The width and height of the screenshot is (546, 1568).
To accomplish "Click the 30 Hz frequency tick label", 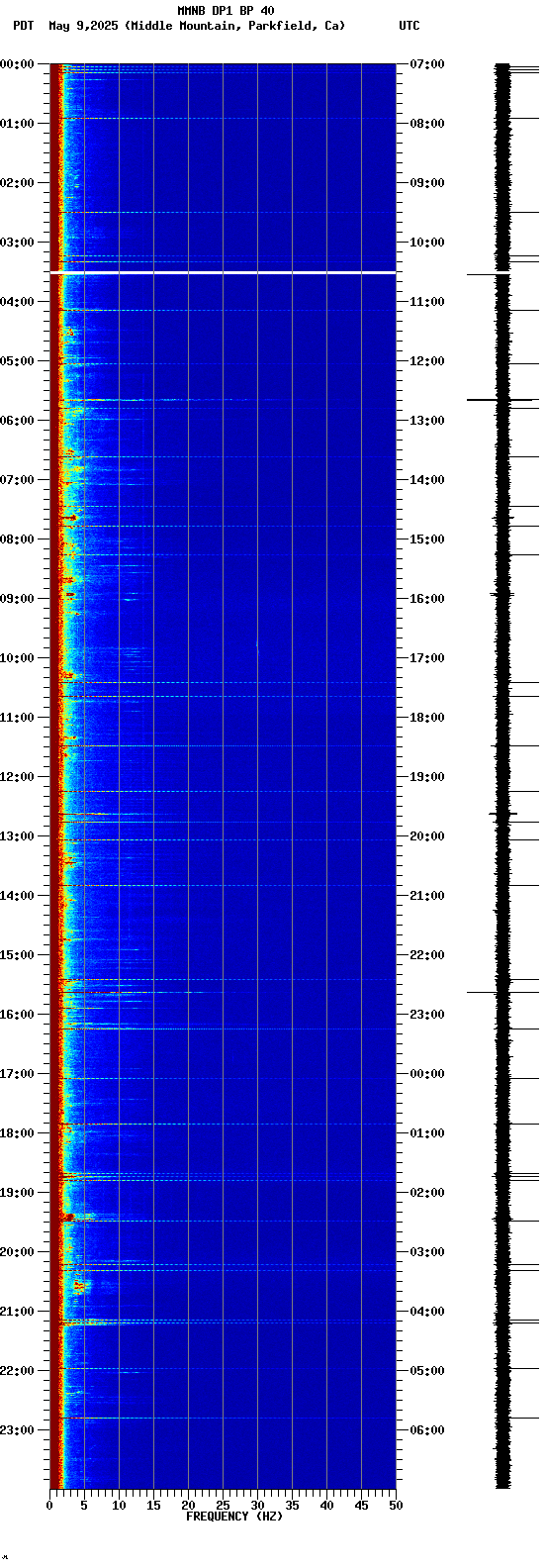I will click(x=257, y=1506).
